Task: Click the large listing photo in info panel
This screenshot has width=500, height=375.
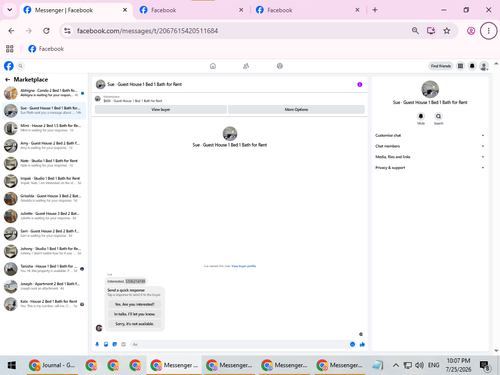Action: click(x=430, y=89)
